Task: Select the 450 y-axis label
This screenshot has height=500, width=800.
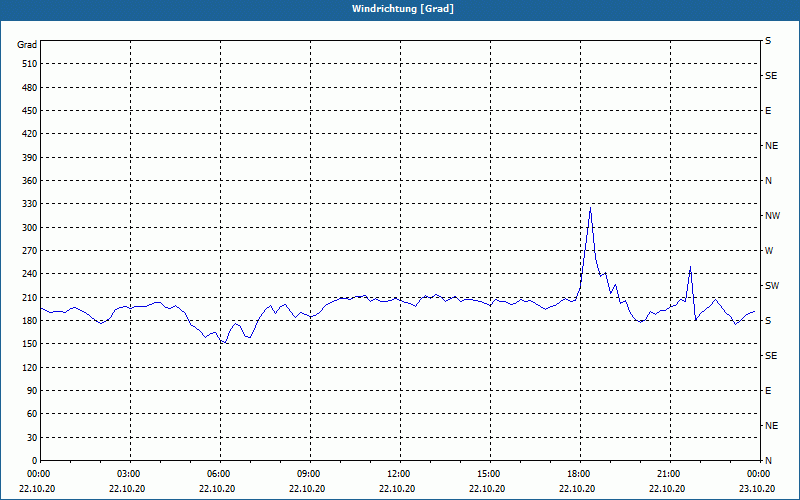Action: 30,111
